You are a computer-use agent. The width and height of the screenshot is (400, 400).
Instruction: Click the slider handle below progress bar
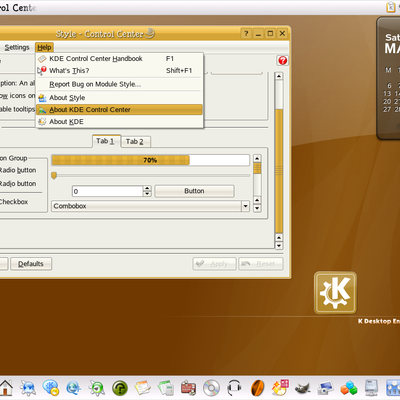[x=54, y=175]
